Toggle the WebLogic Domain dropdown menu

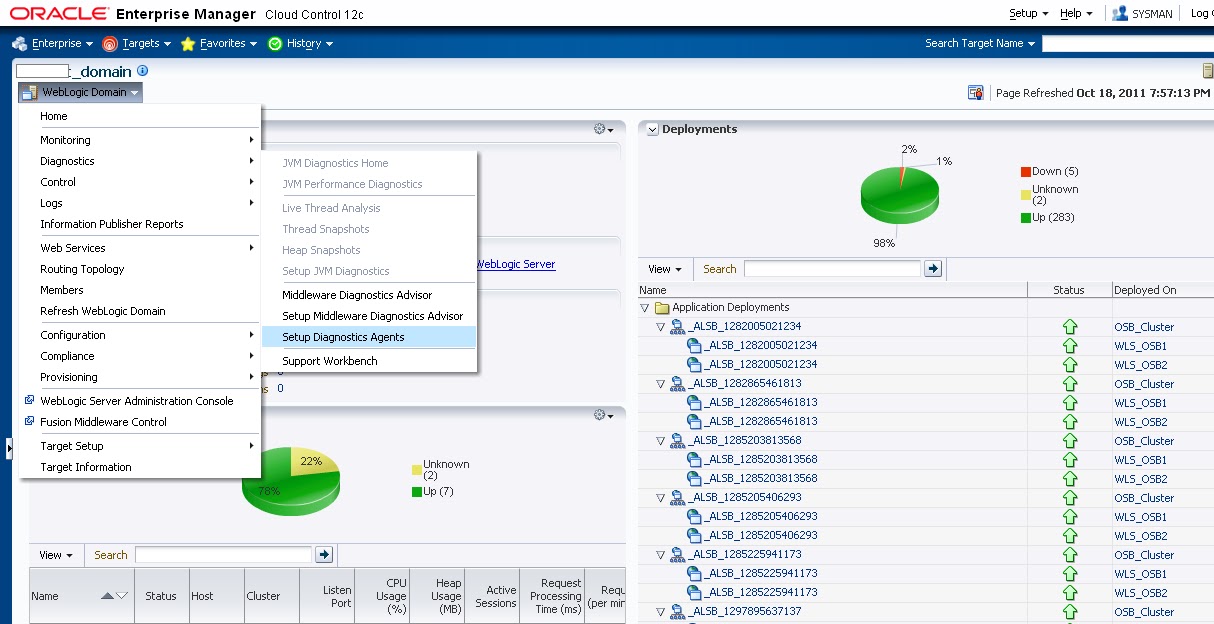click(x=81, y=92)
